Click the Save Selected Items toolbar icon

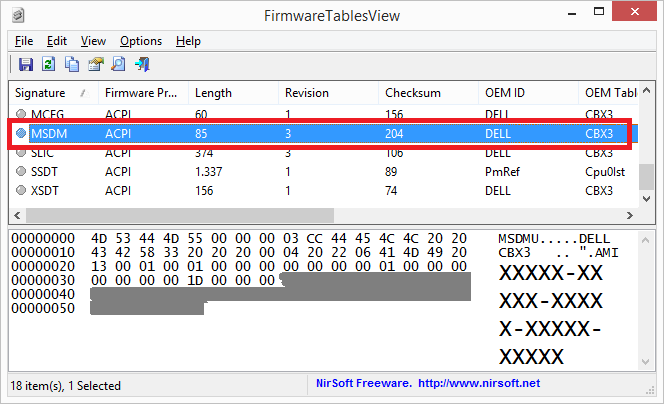[x=26, y=64]
